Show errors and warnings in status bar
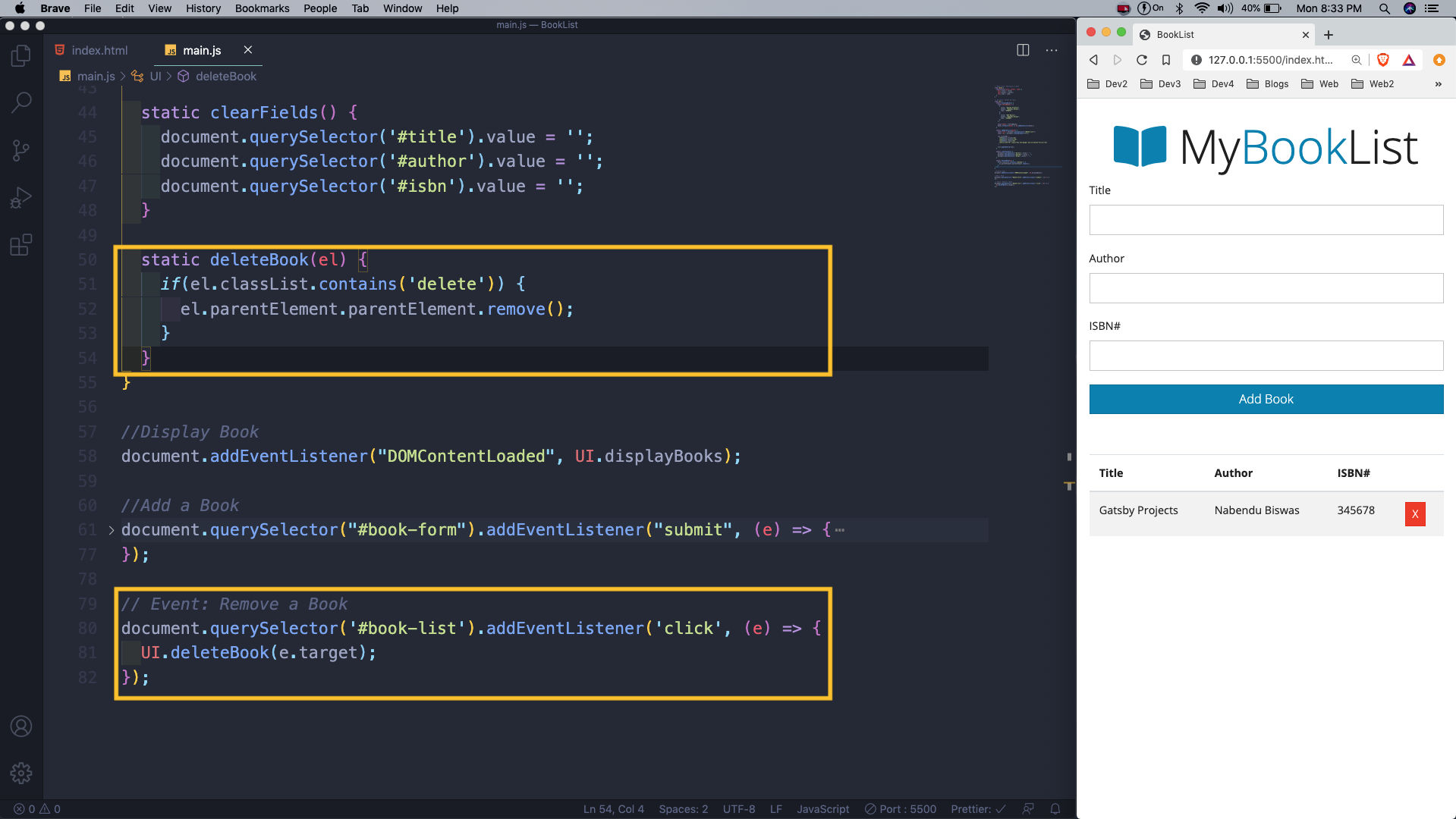This screenshot has width=1456, height=819. [37, 809]
